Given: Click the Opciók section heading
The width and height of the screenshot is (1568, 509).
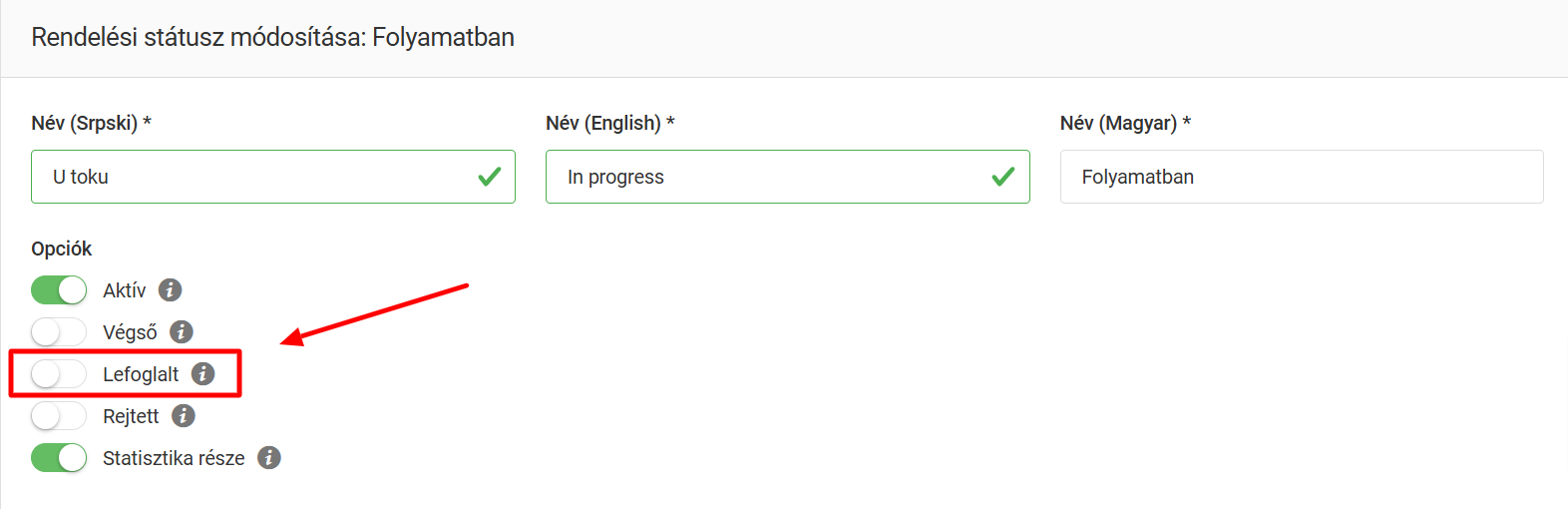Looking at the screenshot, I should [62, 249].
